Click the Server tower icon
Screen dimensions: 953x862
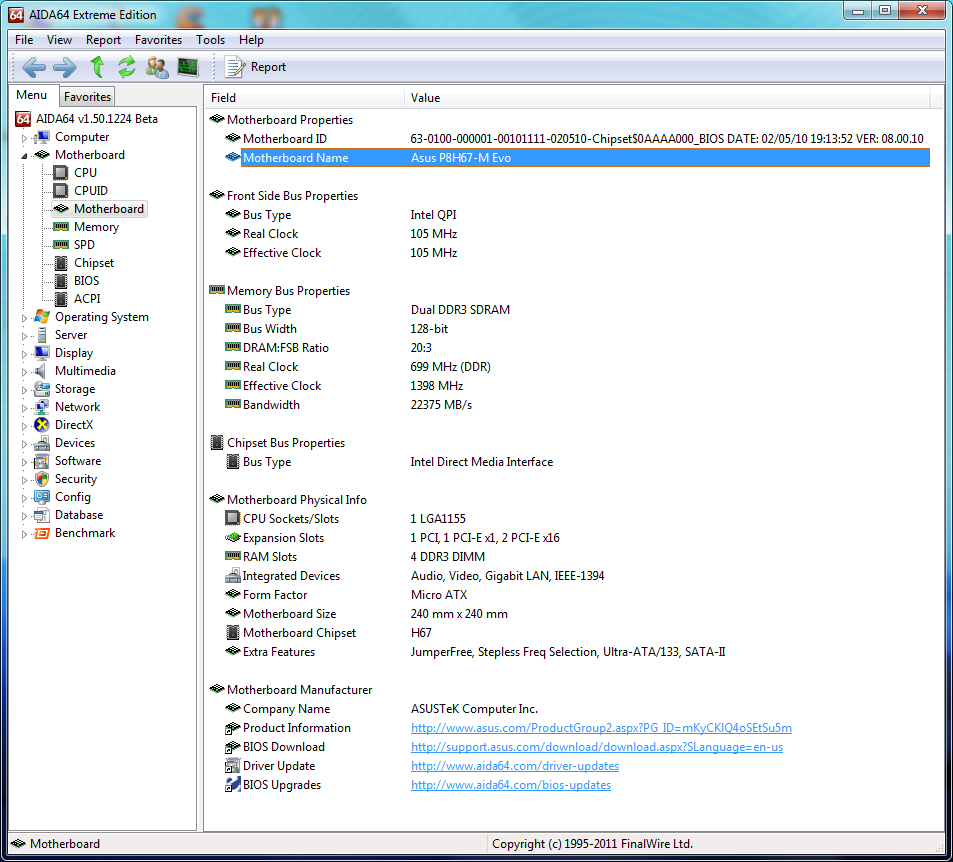[x=42, y=335]
